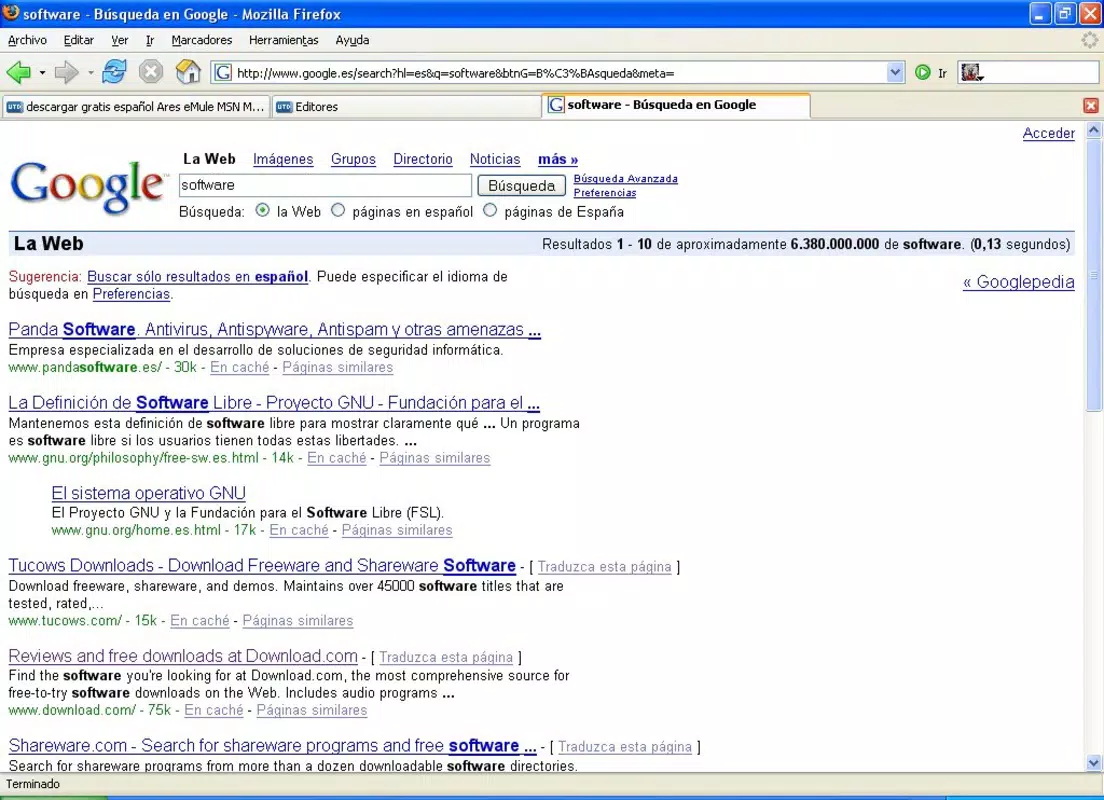Open the Tucows Downloads result
1104x800 pixels.
click(x=262, y=565)
